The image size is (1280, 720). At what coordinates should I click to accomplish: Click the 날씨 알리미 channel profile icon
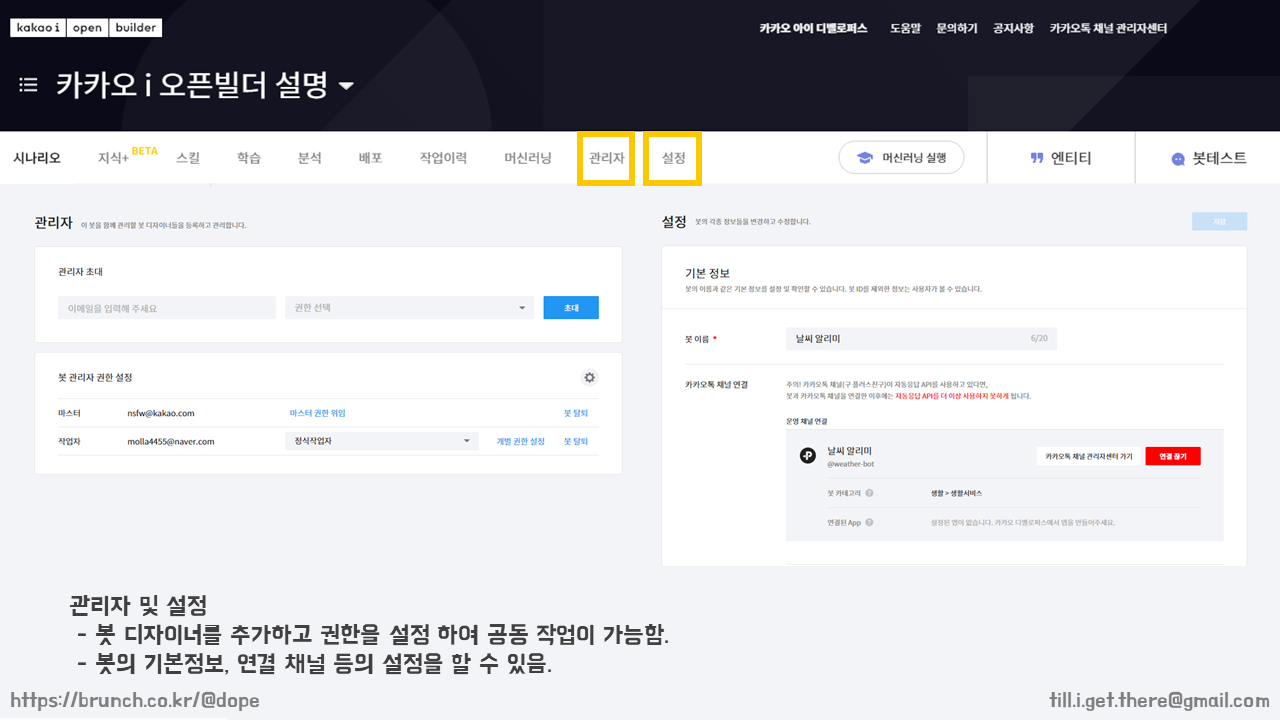(x=808, y=456)
